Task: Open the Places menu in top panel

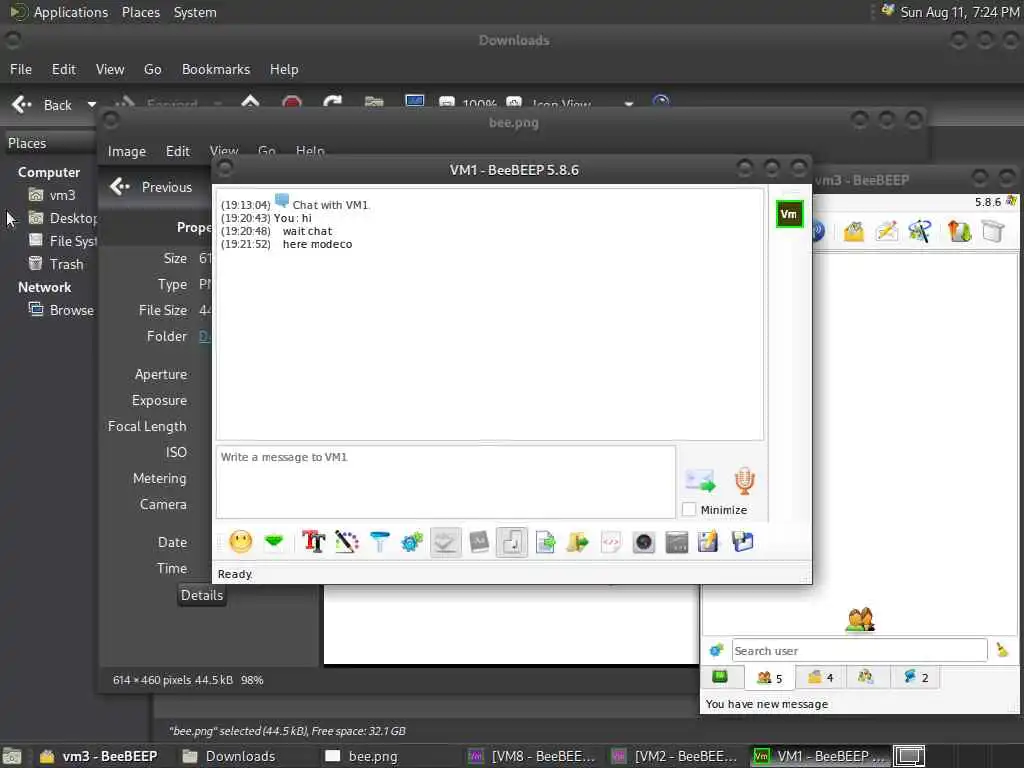Action: pyautogui.click(x=140, y=12)
